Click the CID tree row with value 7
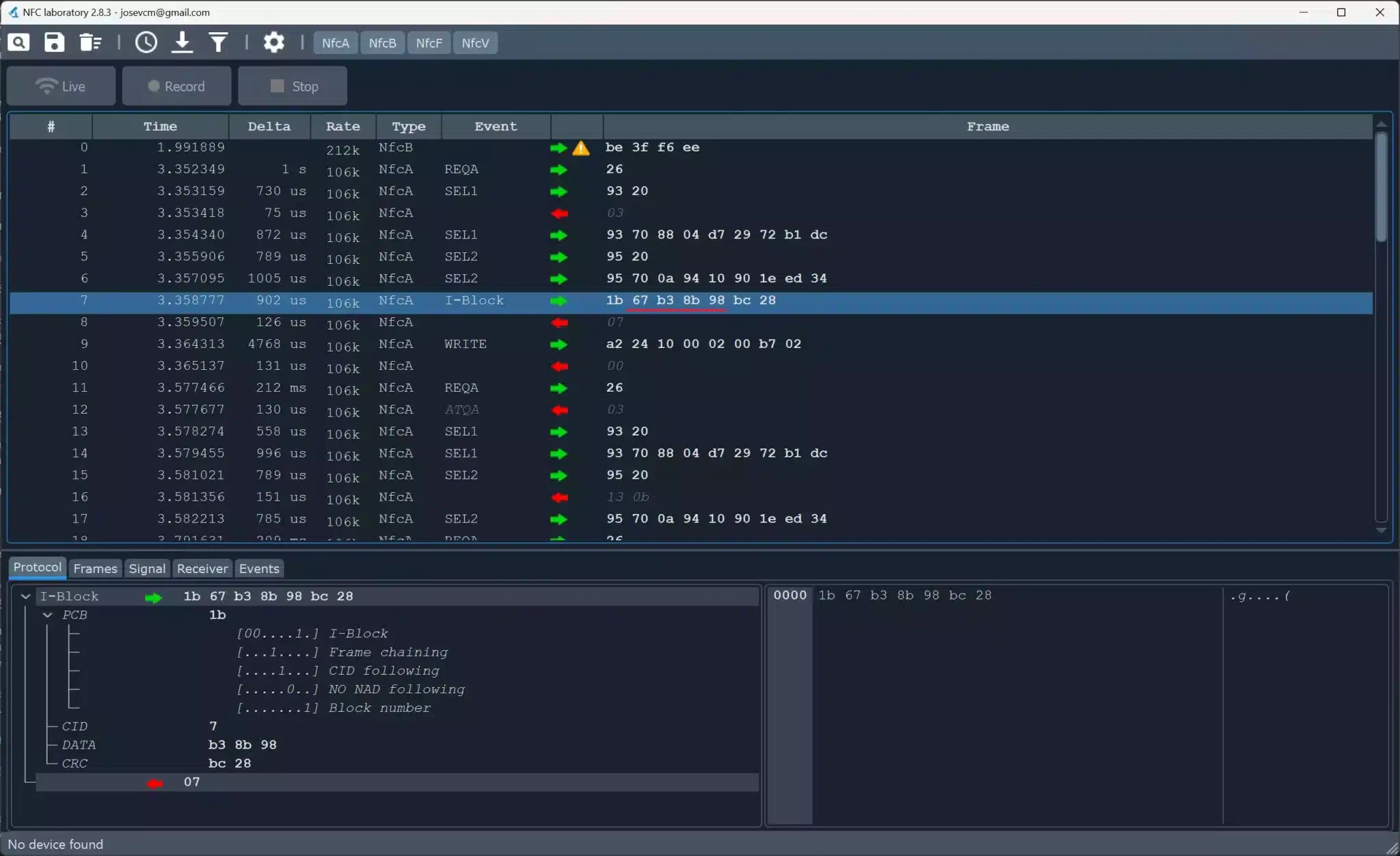The image size is (1400, 856). 396,726
